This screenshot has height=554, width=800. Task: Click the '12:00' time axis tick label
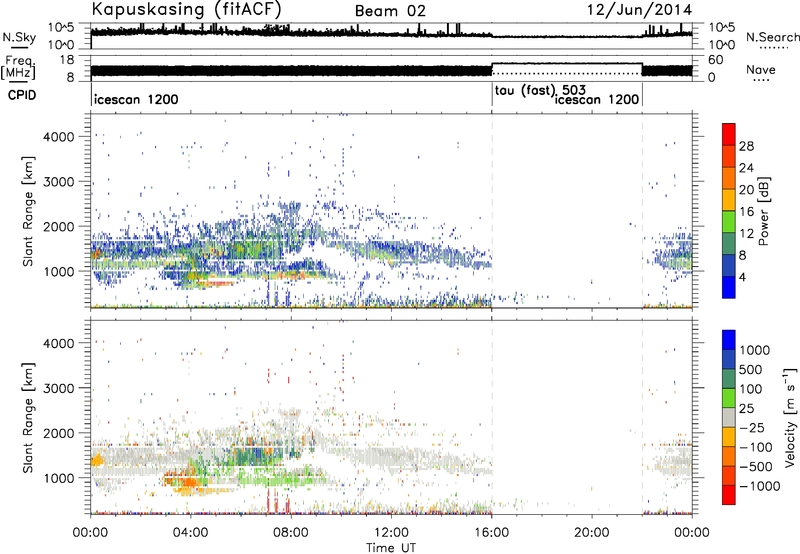tap(391, 533)
